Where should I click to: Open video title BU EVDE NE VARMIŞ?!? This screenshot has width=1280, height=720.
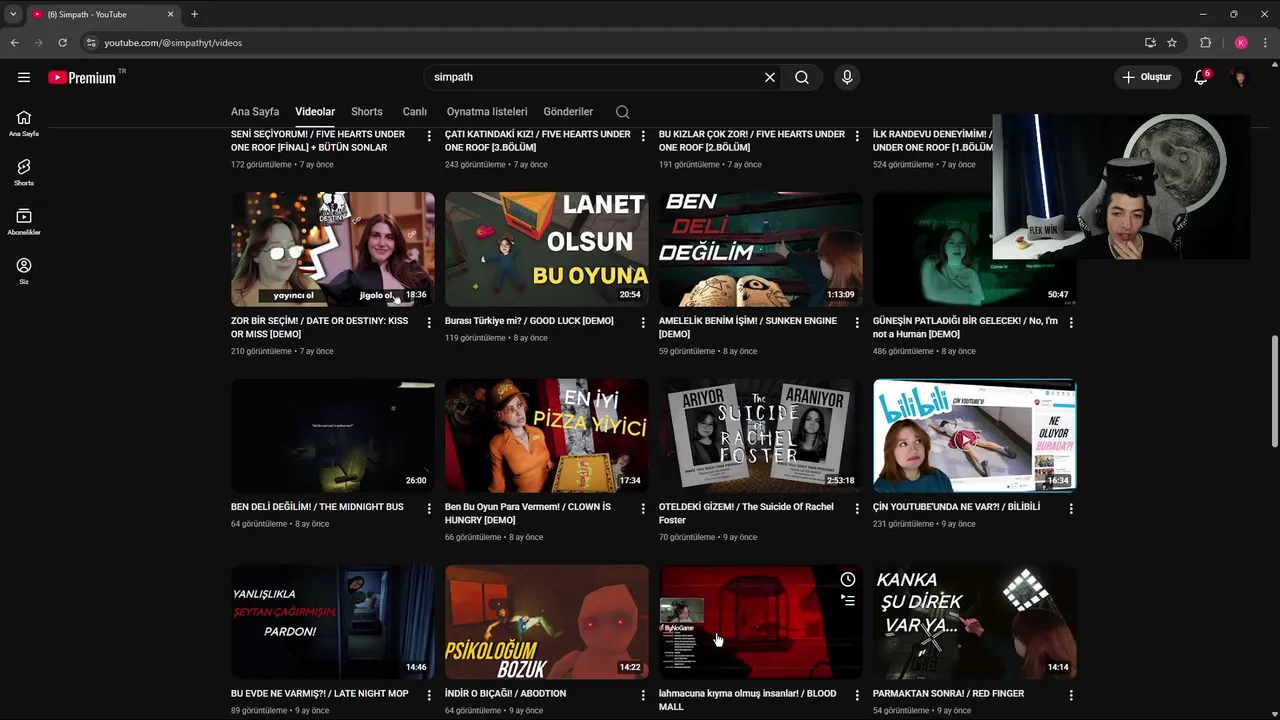click(319, 693)
